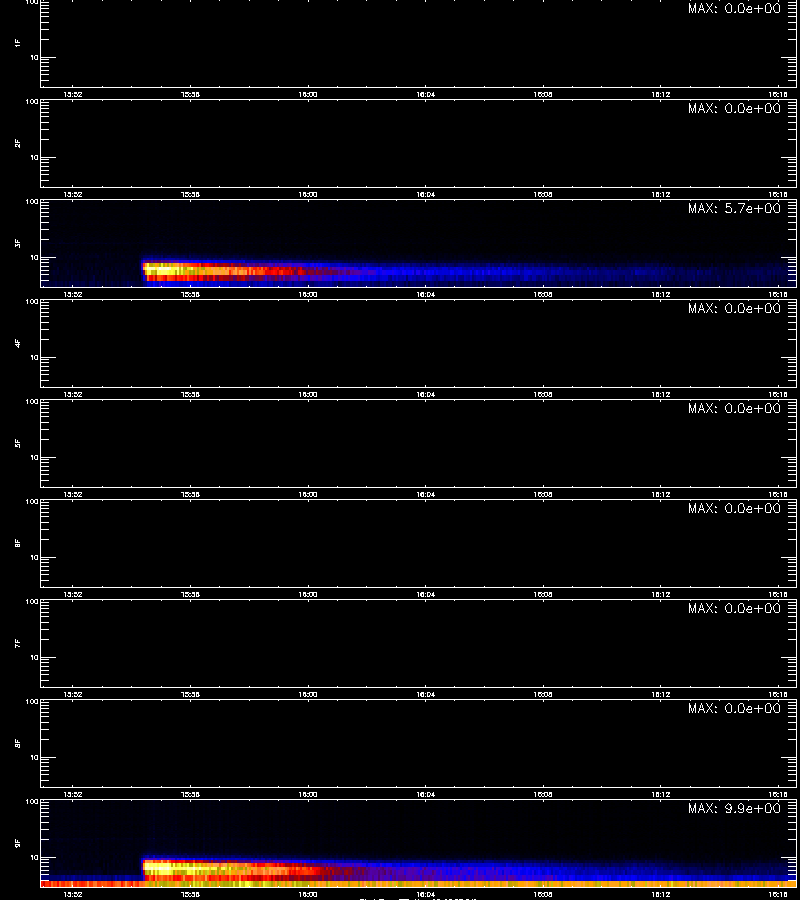This screenshot has width=800, height=900.
Task: Click the 16:00 time label under panel 7F
Action: tap(308, 695)
